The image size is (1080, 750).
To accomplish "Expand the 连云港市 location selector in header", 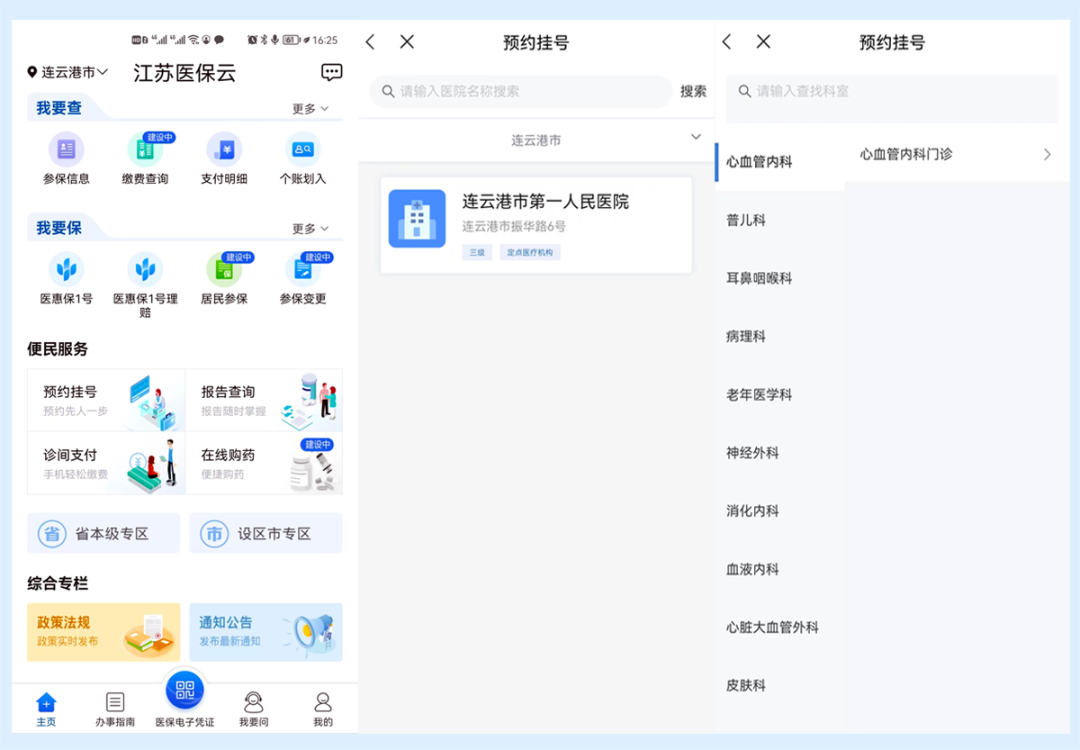I will point(68,72).
